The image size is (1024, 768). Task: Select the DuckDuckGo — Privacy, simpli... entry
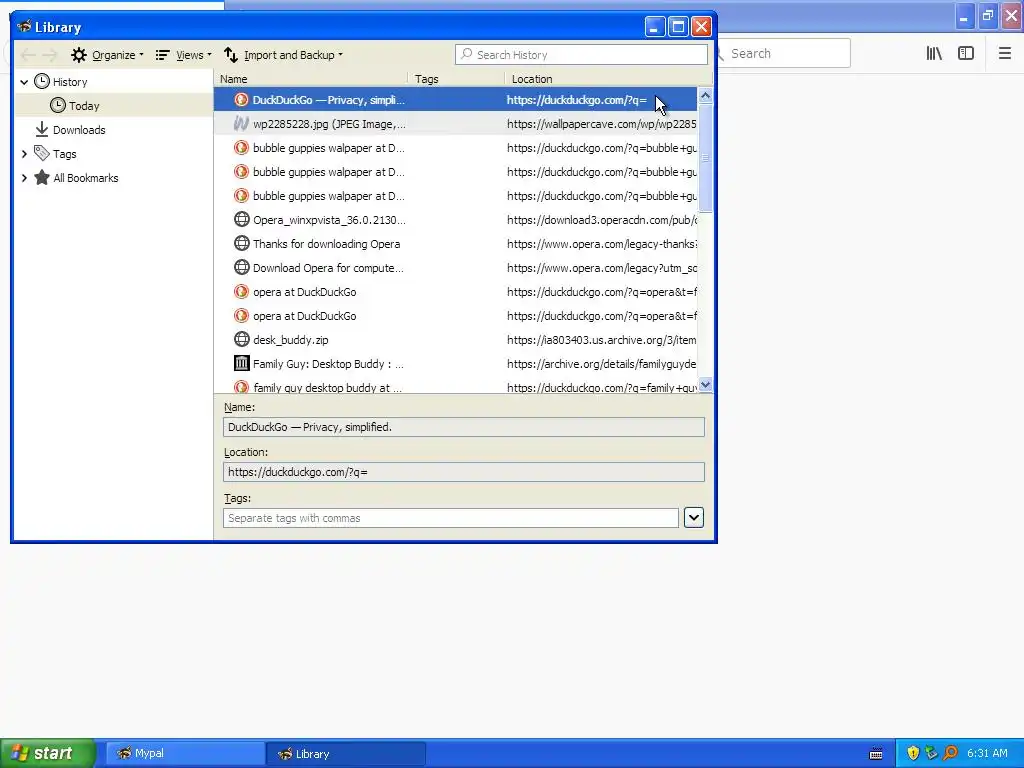pos(455,100)
